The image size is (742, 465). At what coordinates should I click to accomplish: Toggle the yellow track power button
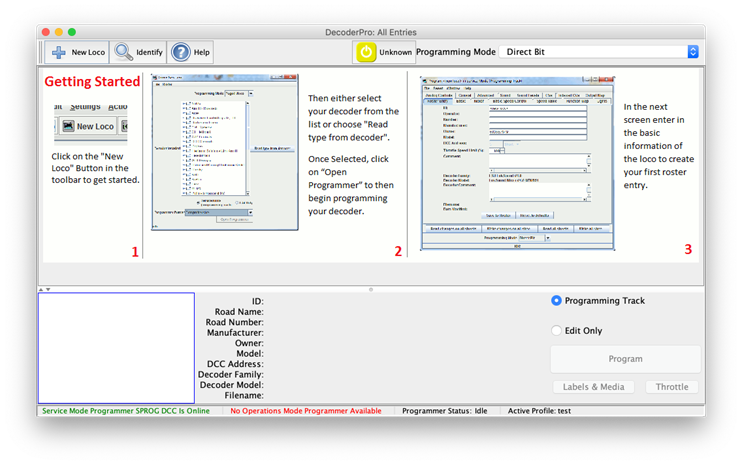click(x=366, y=52)
